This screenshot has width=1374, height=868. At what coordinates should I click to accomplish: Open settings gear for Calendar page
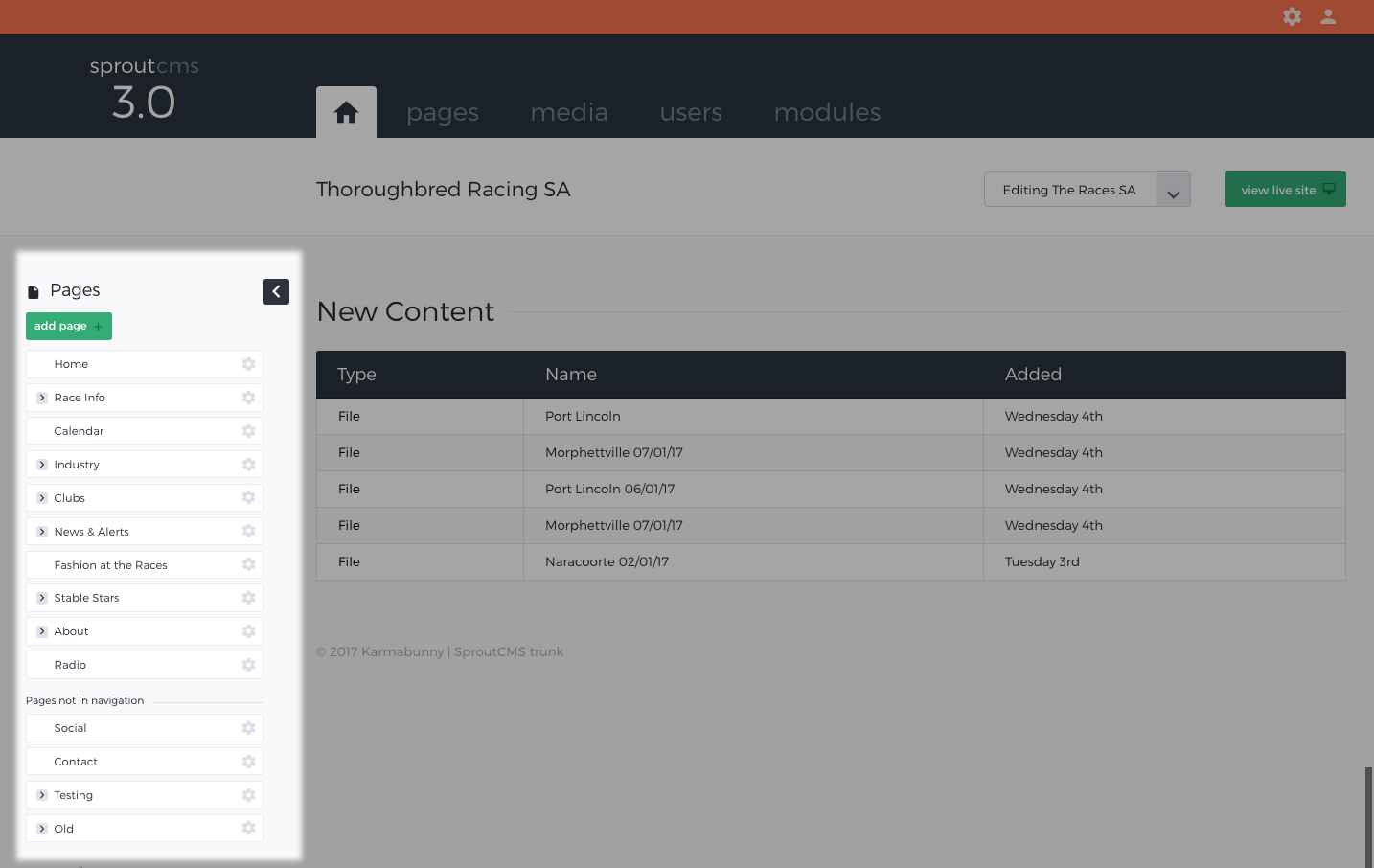pyautogui.click(x=248, y=431)
